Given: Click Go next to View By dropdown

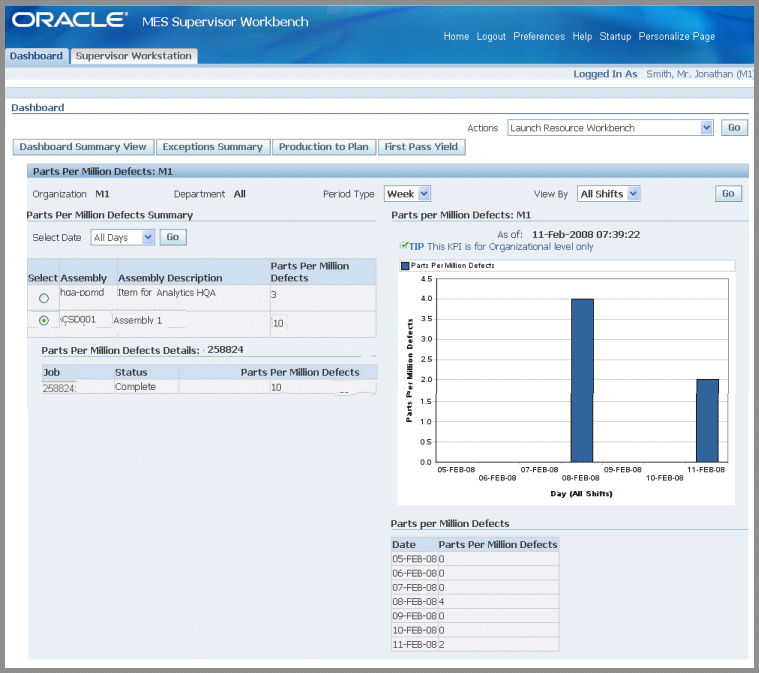Looking at the screenshot, I should pyautogui.click(x=728, y=194).
